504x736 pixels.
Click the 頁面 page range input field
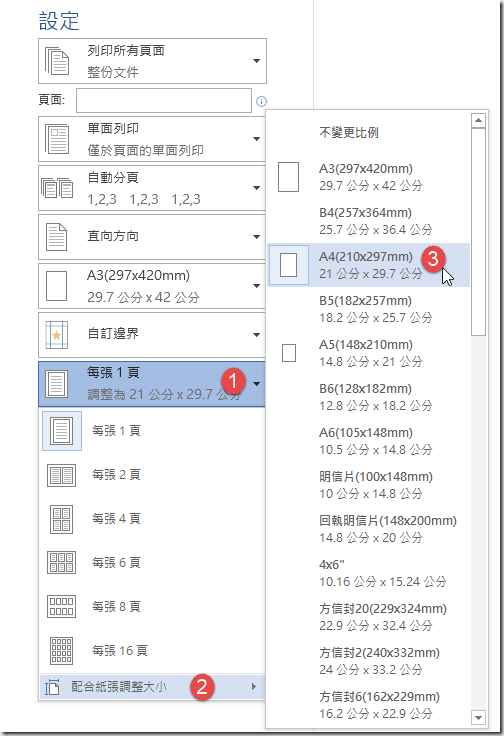pos(164,100)
